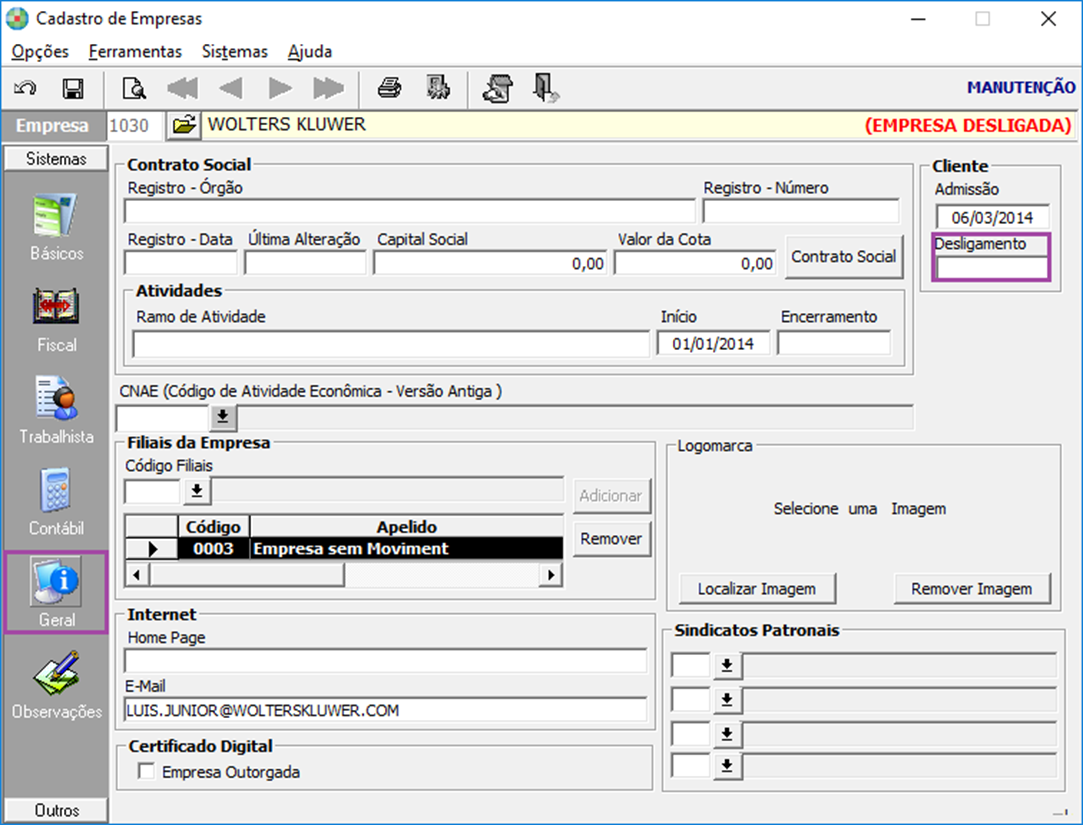Open the Ferramentas menu

(135, 52)
